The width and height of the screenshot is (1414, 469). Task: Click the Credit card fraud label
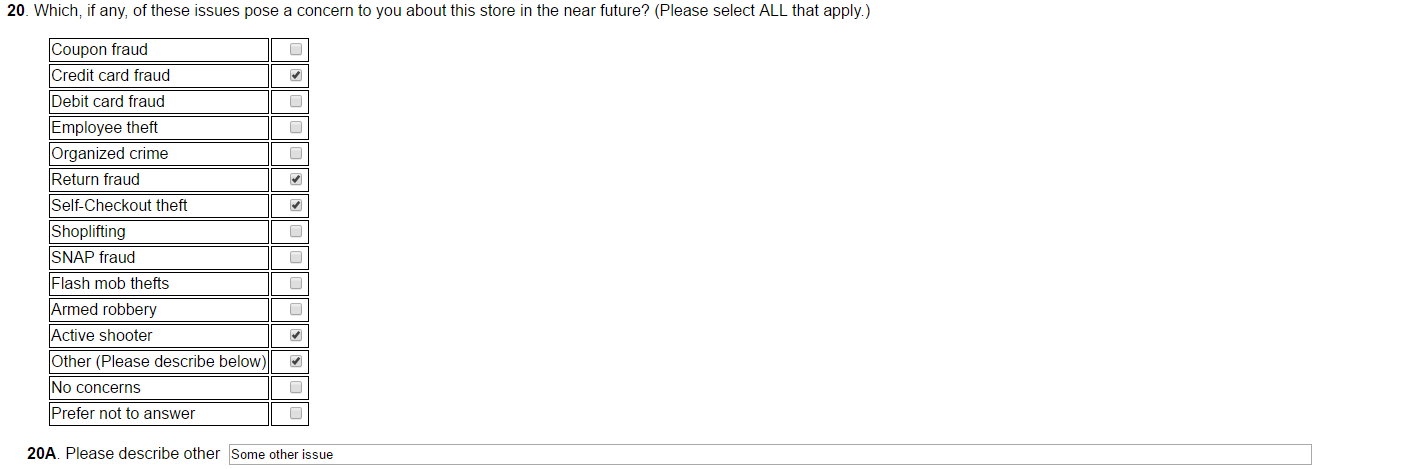pyautogui.click(x=111, y=75)
